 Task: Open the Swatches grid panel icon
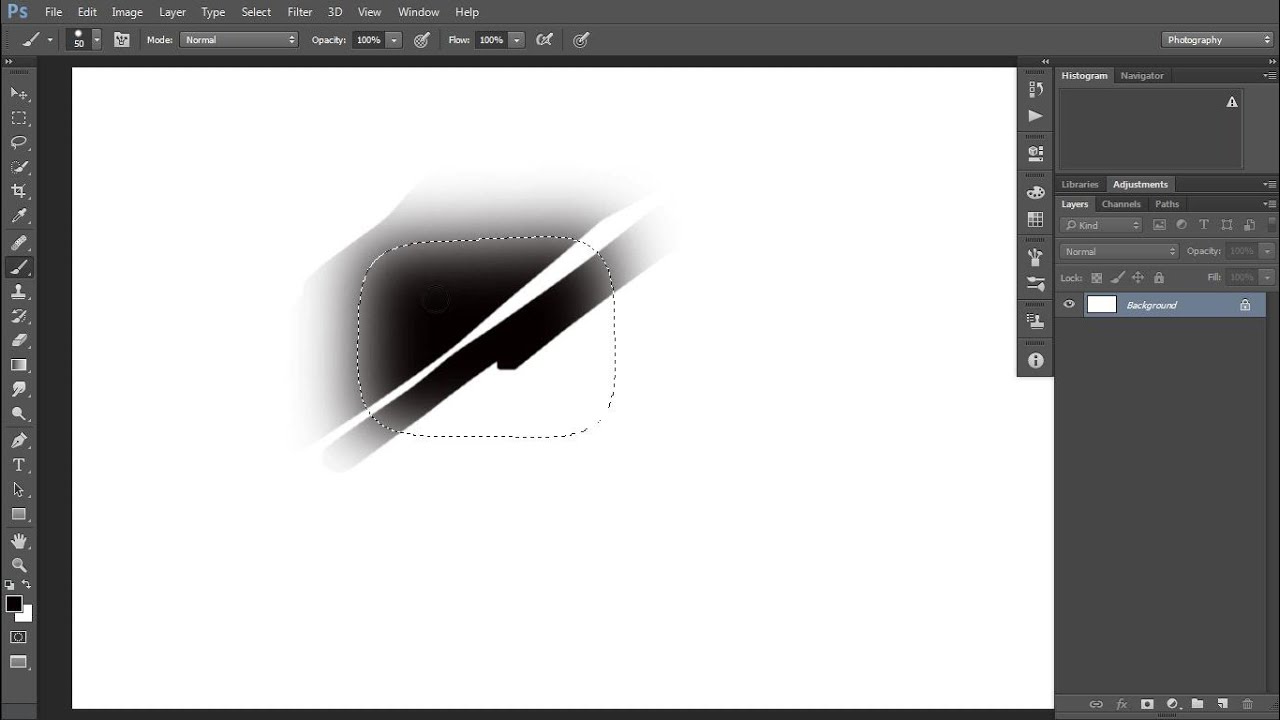pyautogui.click(x=1035, y=220)
